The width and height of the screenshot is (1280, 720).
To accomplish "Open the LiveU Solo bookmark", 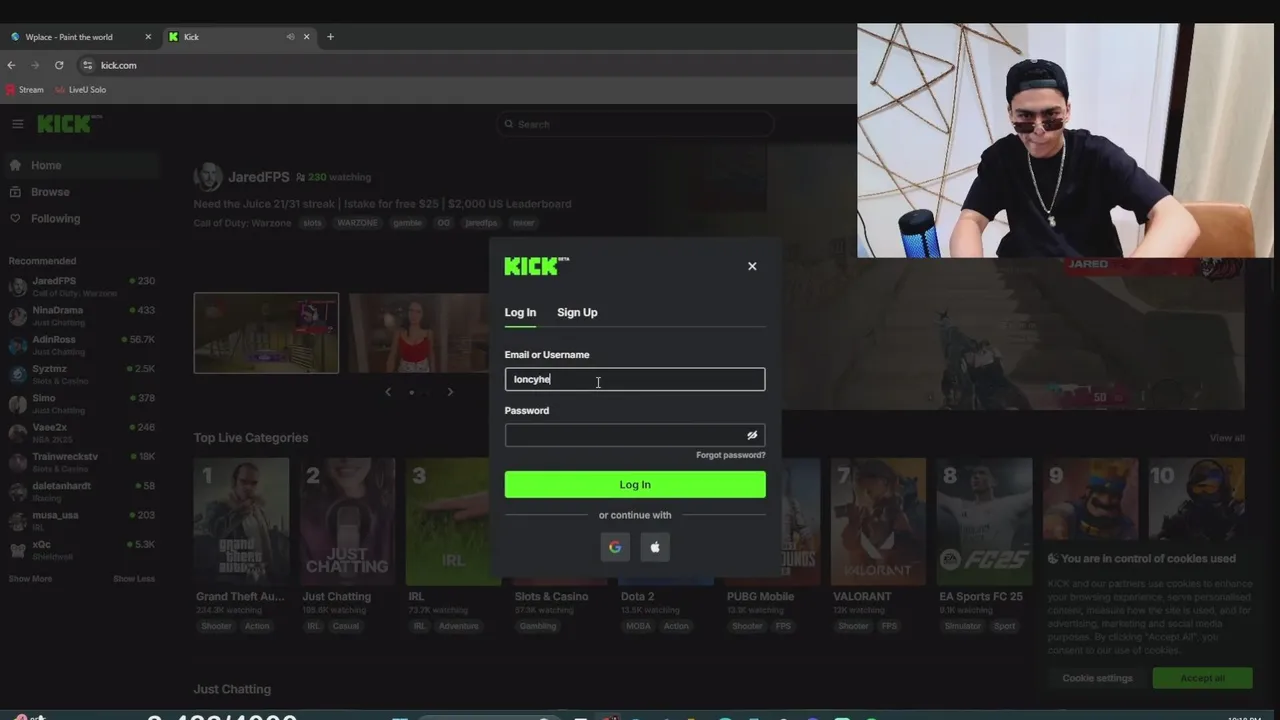I will [x=80, y=90].
